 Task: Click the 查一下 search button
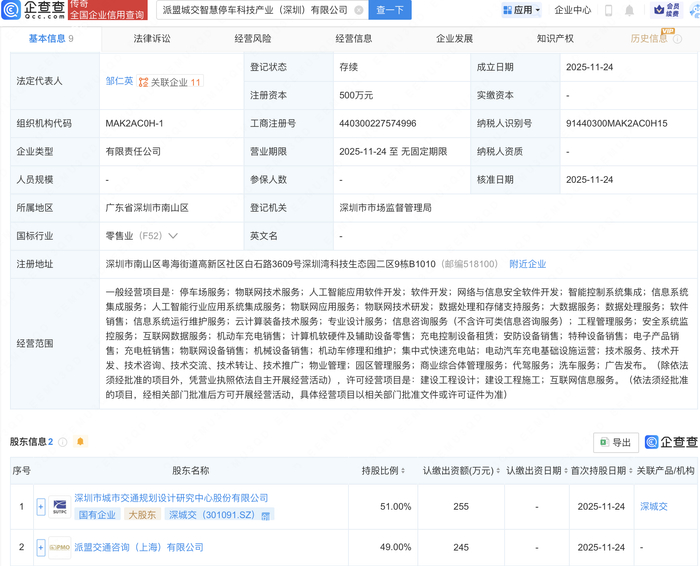[x=390, y=10]
